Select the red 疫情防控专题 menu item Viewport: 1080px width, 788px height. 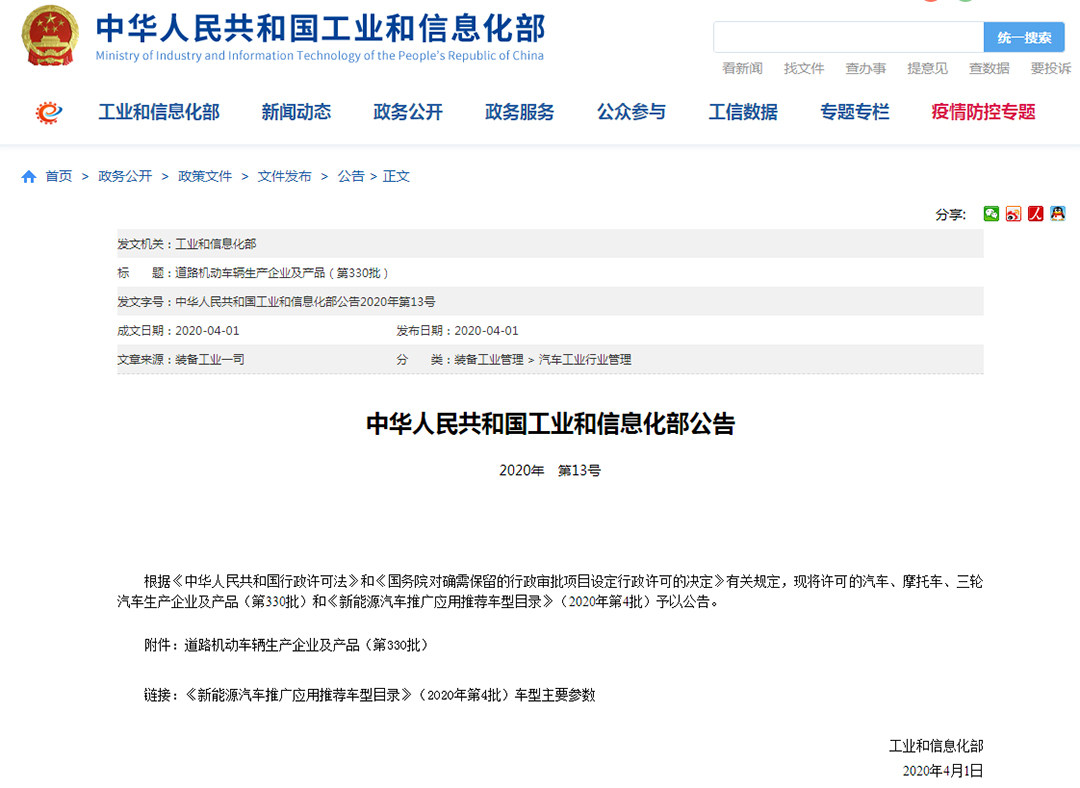coord(983,112)
